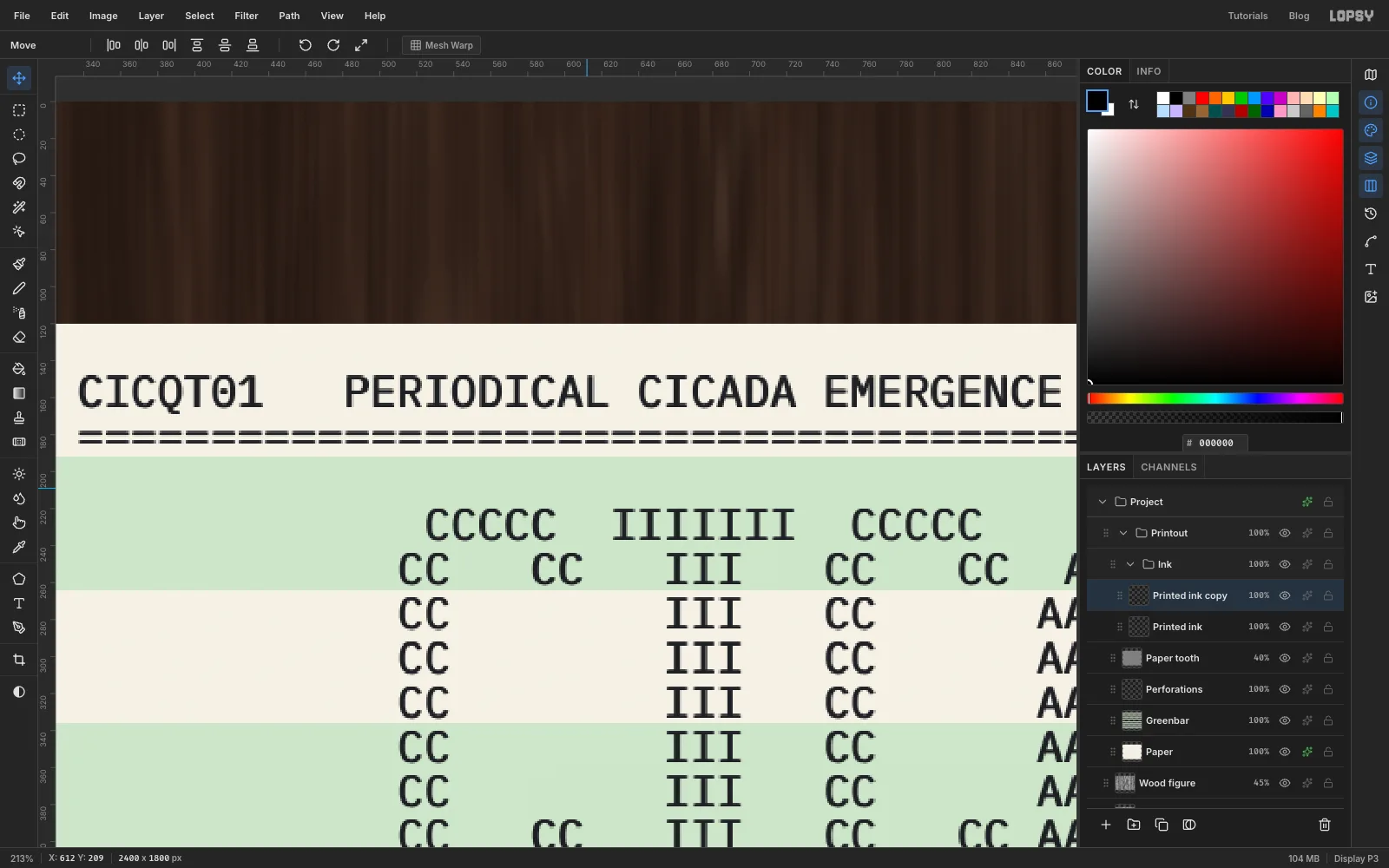Select the Brush tool

click(x=19, y=264)
